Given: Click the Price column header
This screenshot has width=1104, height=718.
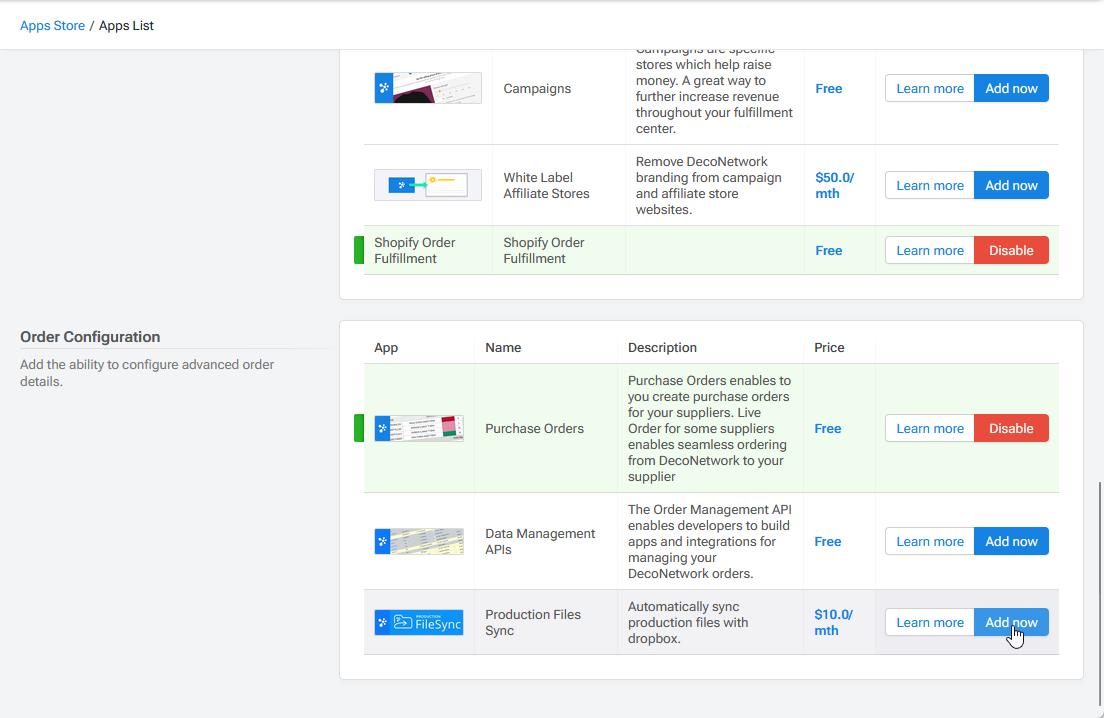Looking at the screenshot, I should 829,348.
